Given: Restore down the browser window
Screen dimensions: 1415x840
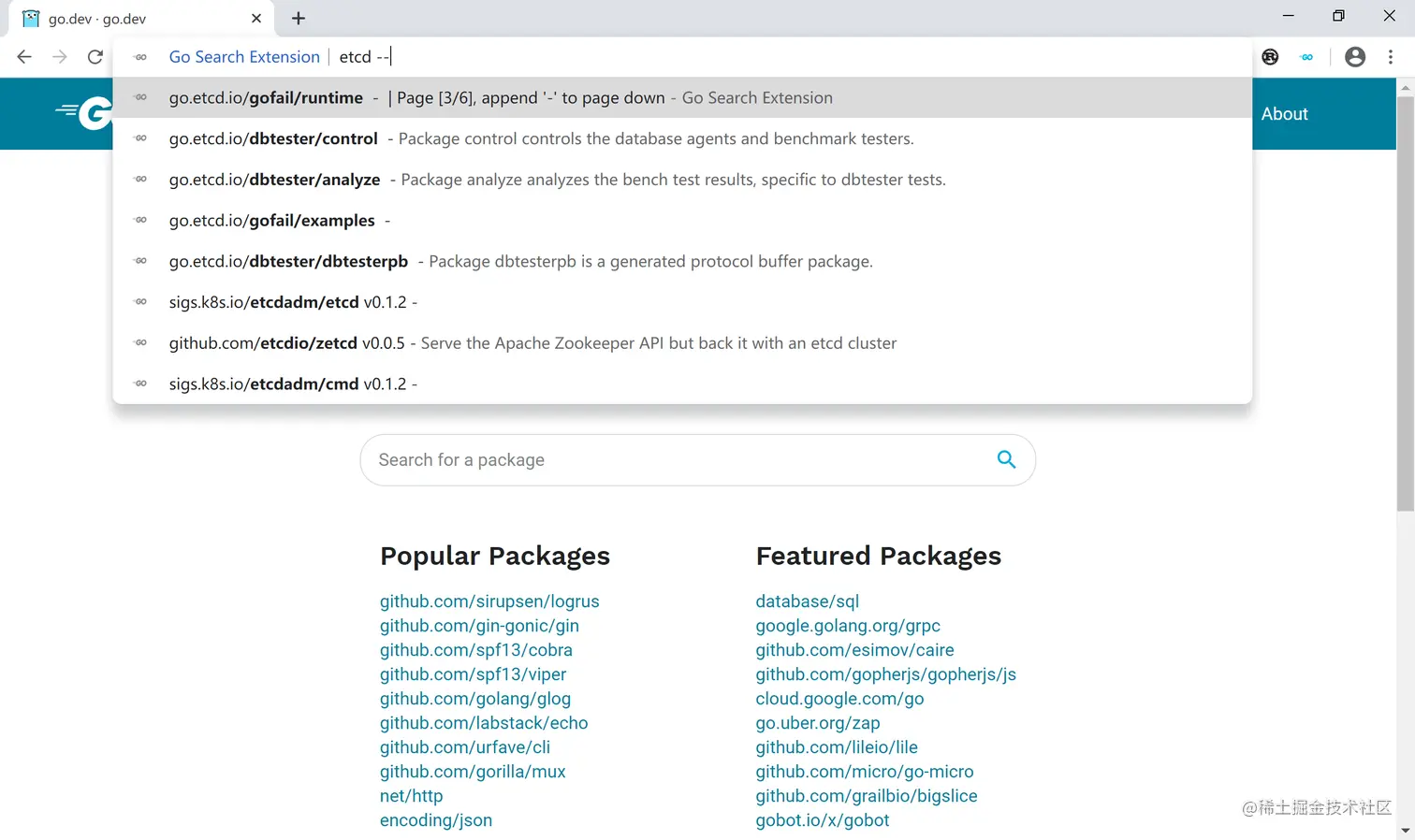Looking at the screenshot, I should click(1339, 16).
